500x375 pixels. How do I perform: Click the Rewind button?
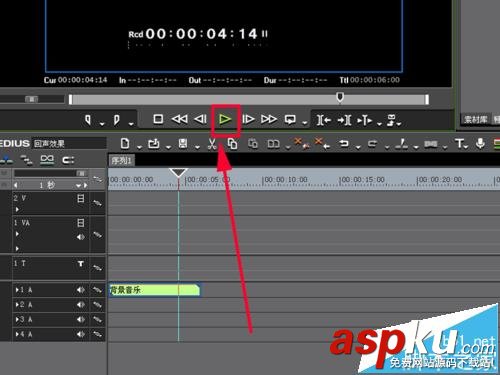click(179, 119)
